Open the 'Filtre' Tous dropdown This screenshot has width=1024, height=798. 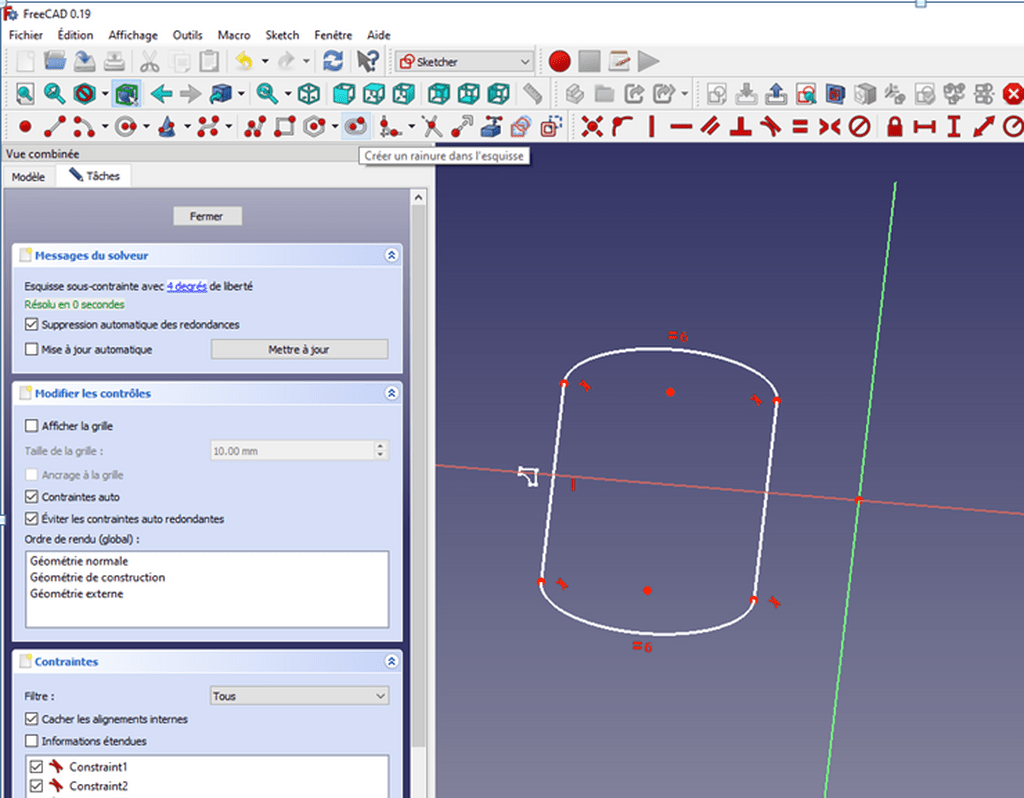click(299, 696)
